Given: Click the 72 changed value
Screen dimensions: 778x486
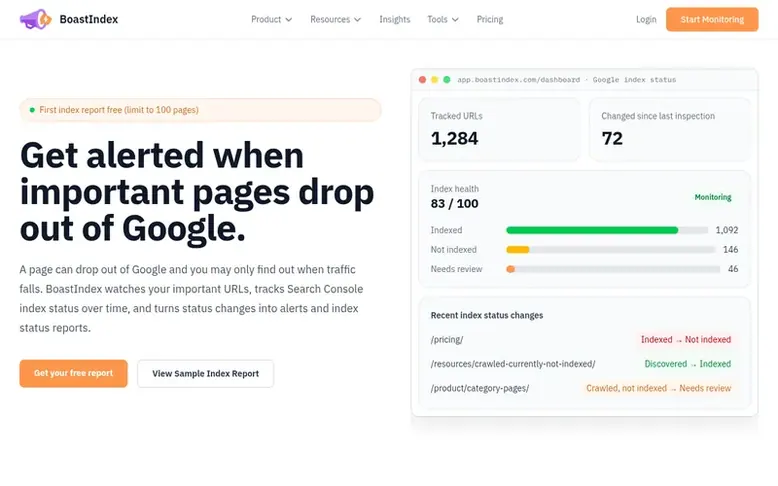Looking at the screenshot, I should click(x=612, y=139).
